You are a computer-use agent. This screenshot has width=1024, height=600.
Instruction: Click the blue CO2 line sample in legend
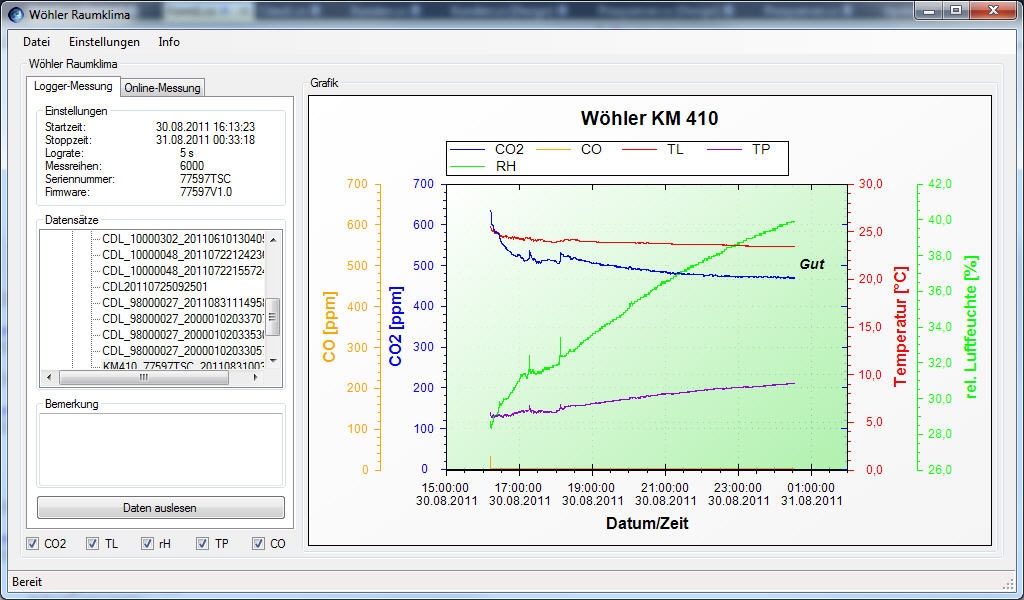pyautogui.click(x=468, y=150)
